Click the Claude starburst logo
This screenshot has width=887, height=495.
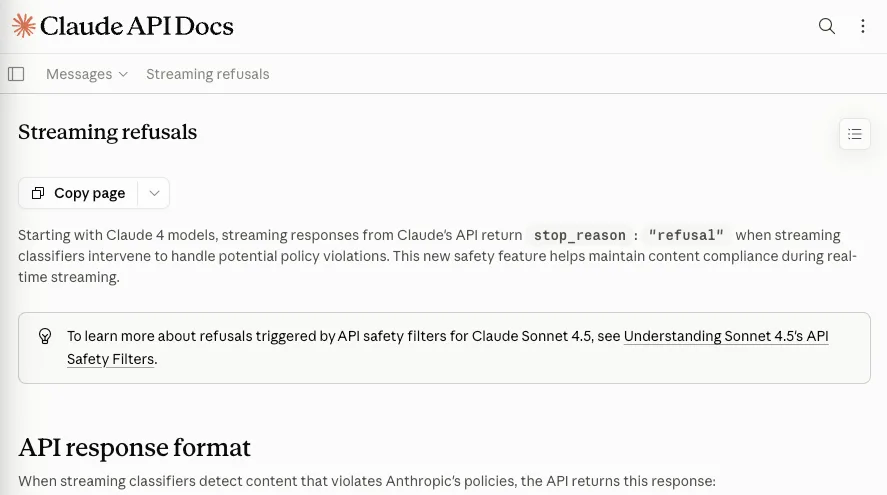point(24,26)
